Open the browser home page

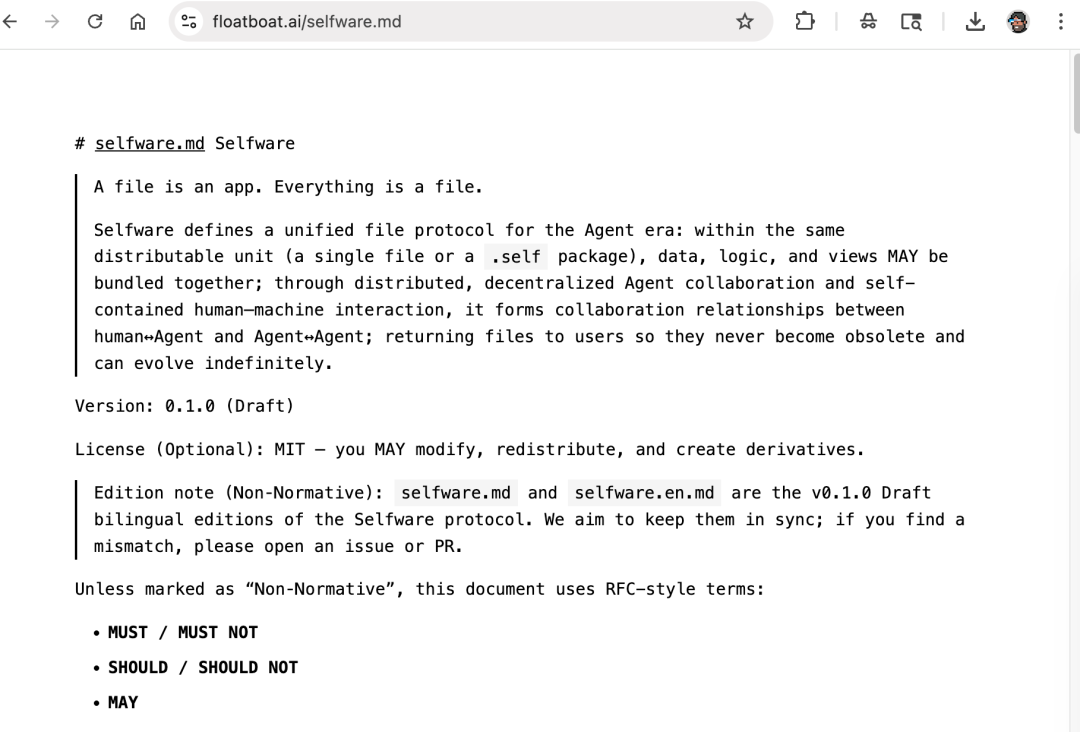pos(138,22)
